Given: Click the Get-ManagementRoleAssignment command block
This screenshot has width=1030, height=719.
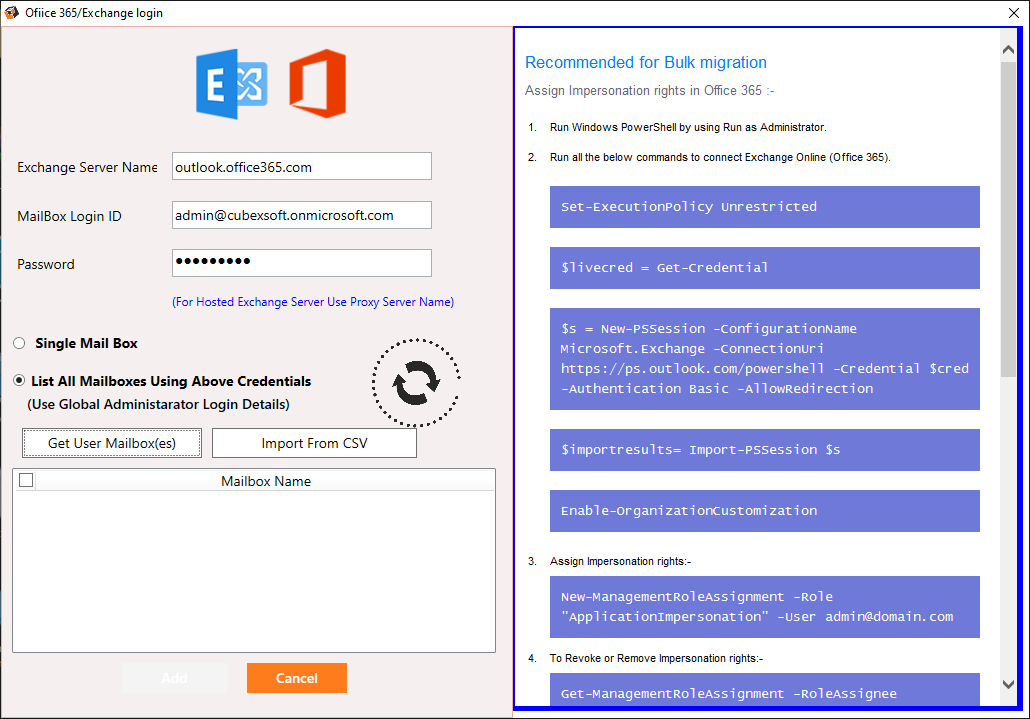Looking at the screenshot, I should (765, 689).
